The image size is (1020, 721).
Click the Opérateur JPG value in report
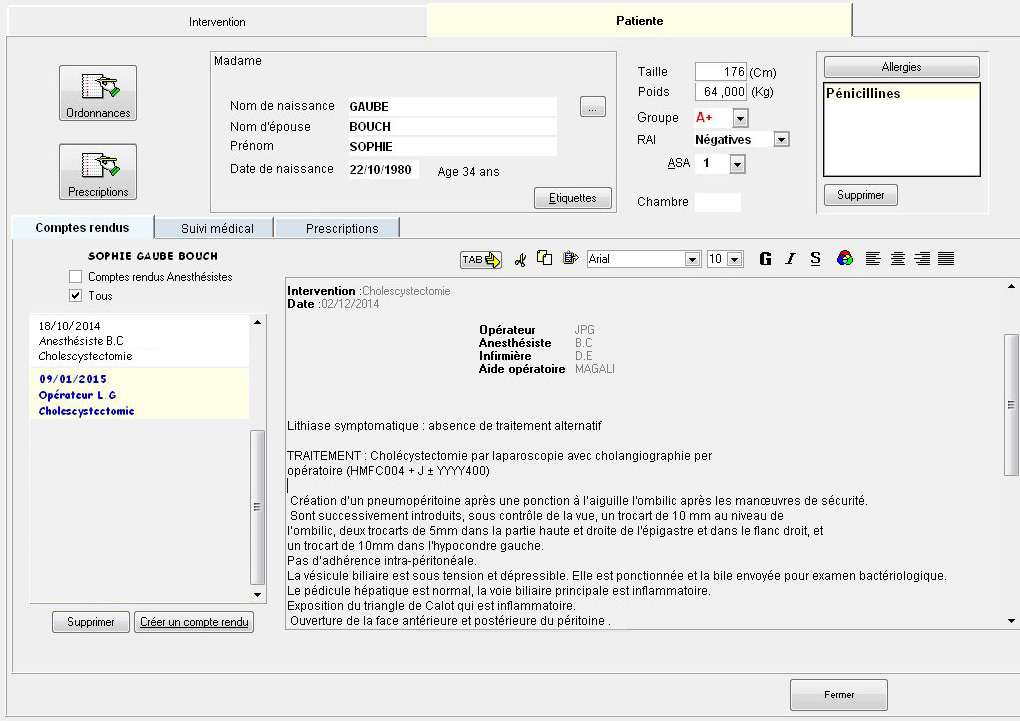[x=585, y=330]
